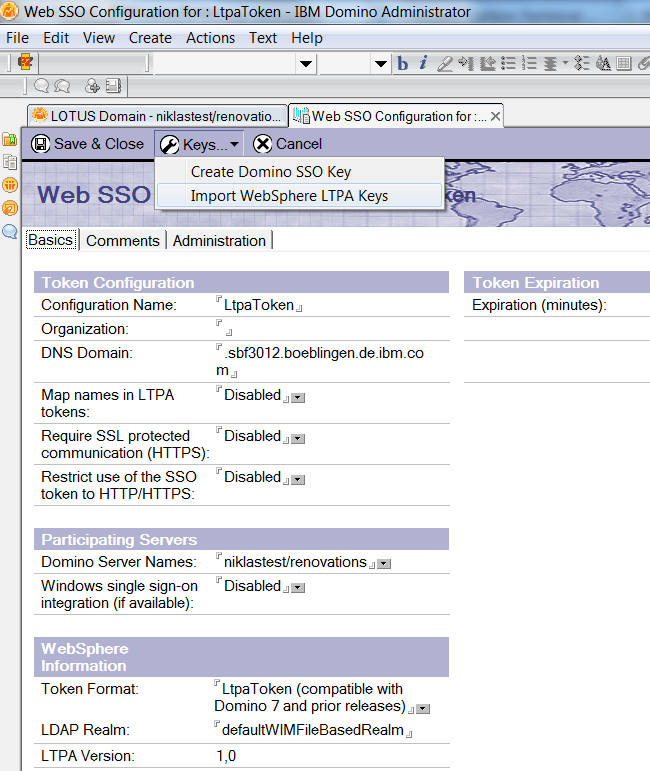Open the View menu

click(98, 38)
